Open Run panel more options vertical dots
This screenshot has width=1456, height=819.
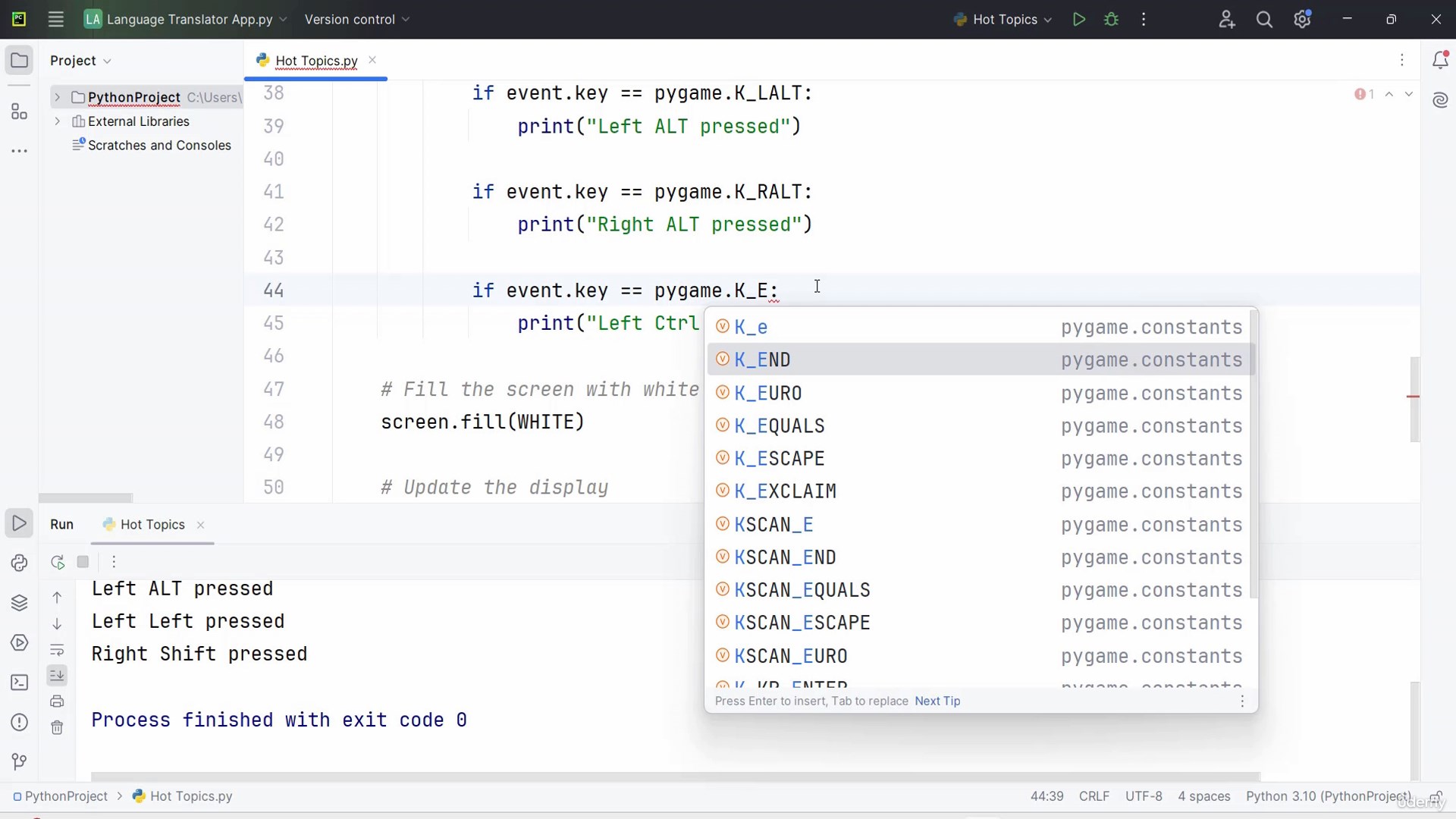[x=114, y=562]
